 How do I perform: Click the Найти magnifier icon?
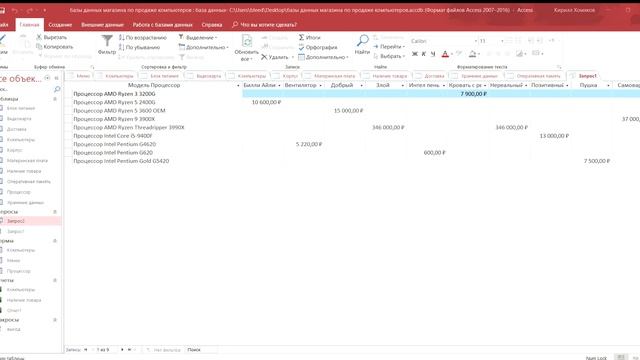[x=362, y=41]
